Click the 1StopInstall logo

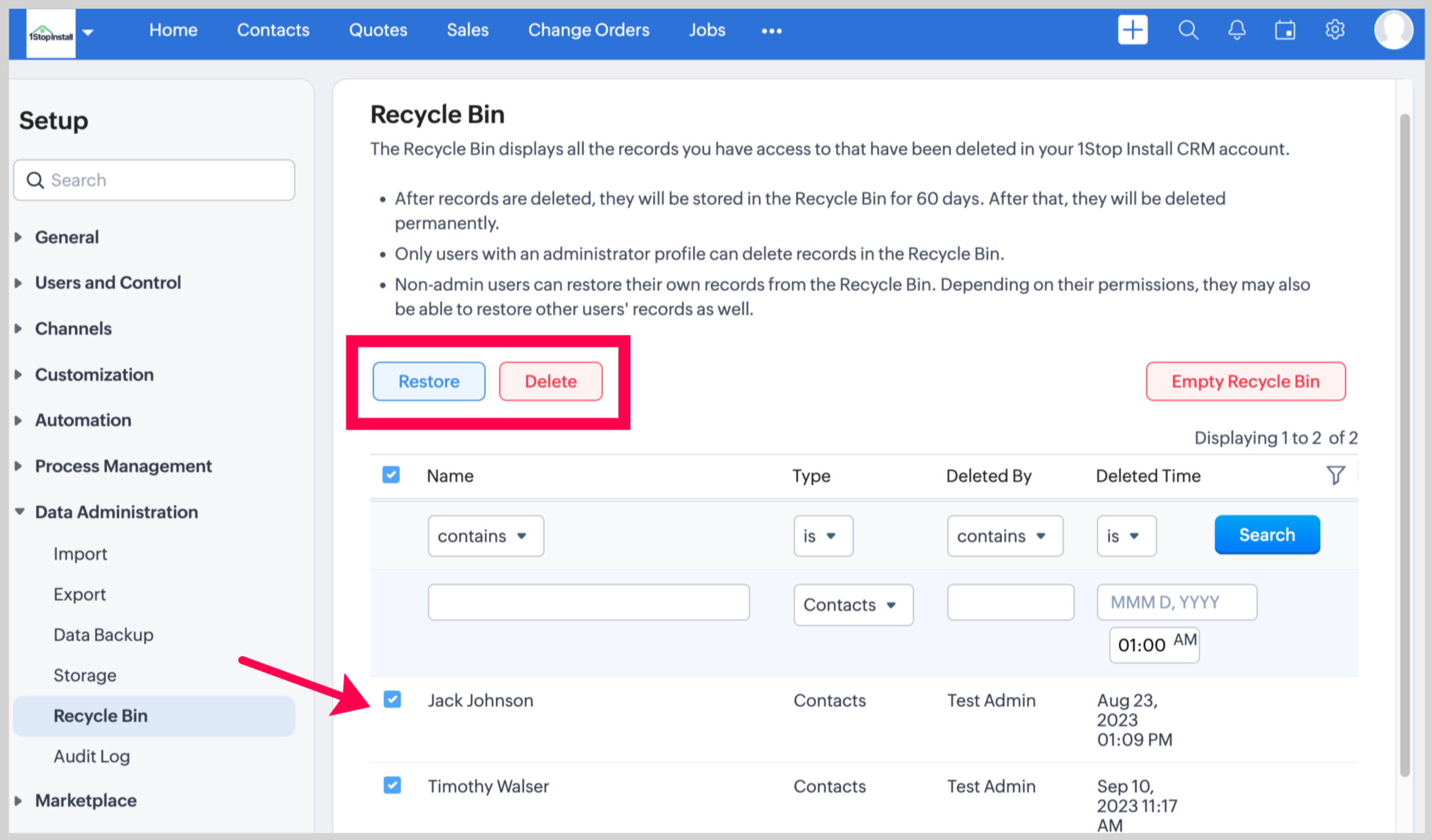[x=51, y=34]
